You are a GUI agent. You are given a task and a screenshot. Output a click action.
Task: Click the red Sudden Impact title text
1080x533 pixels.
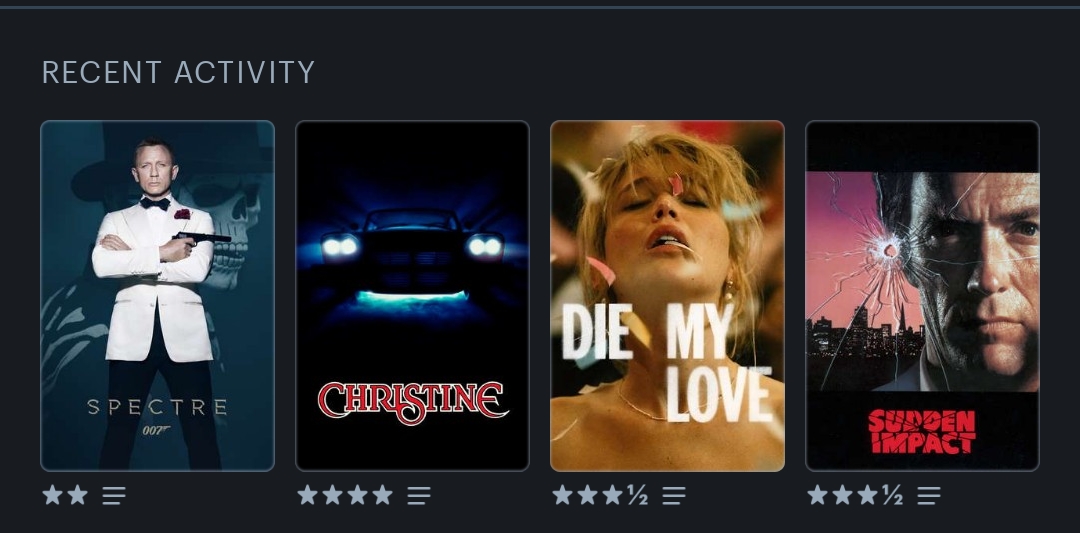click(x=922, y=432)
